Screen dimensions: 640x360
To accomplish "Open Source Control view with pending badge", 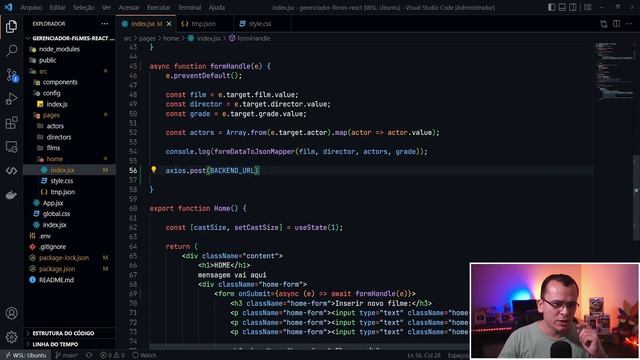I will click(11, 75).
